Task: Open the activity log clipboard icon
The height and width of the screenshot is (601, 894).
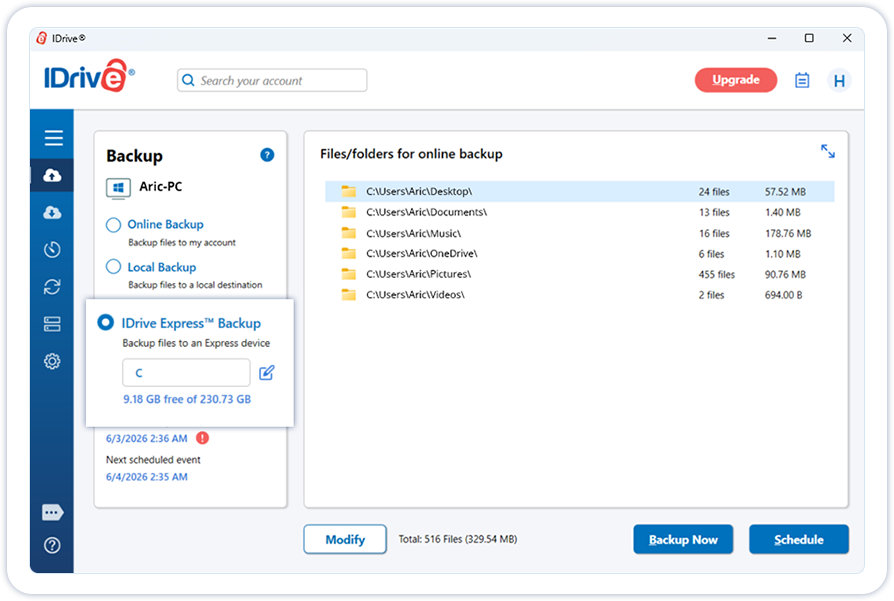Action: (802, 80)
